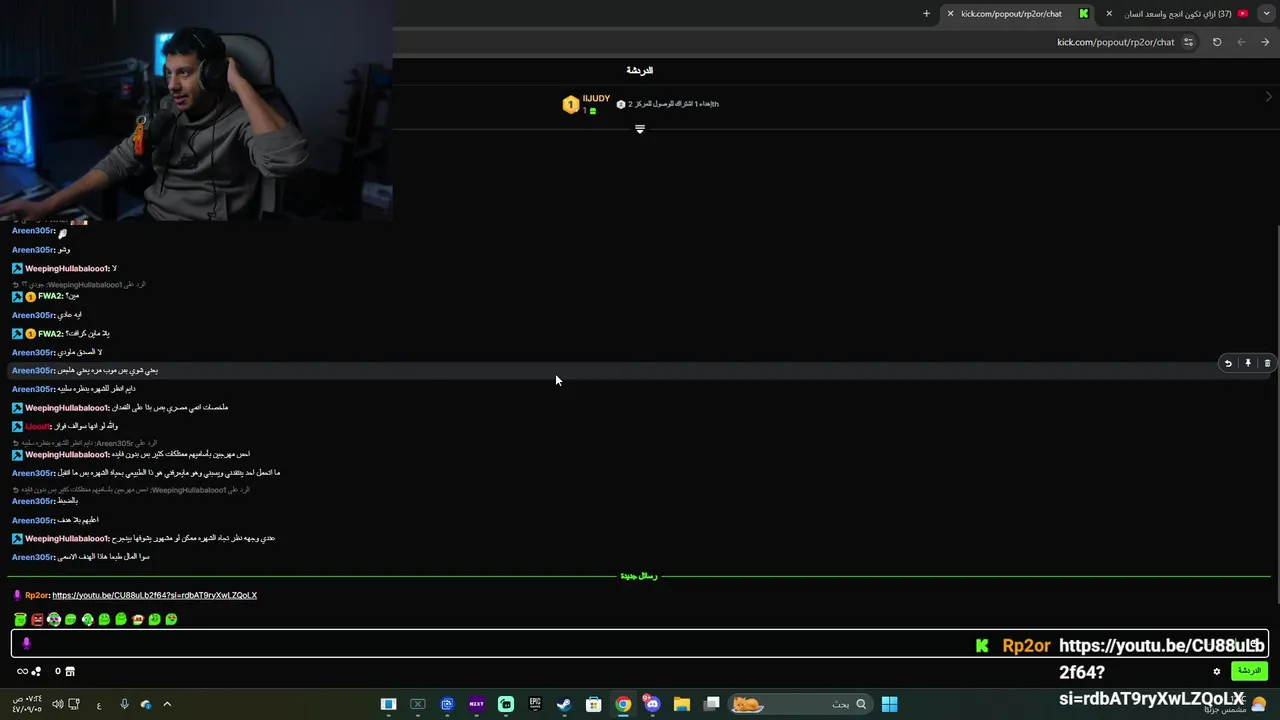Viewport: 1280px width, 720px height.
Task: Pin the hovered chat message
Action: point(1248,364)
